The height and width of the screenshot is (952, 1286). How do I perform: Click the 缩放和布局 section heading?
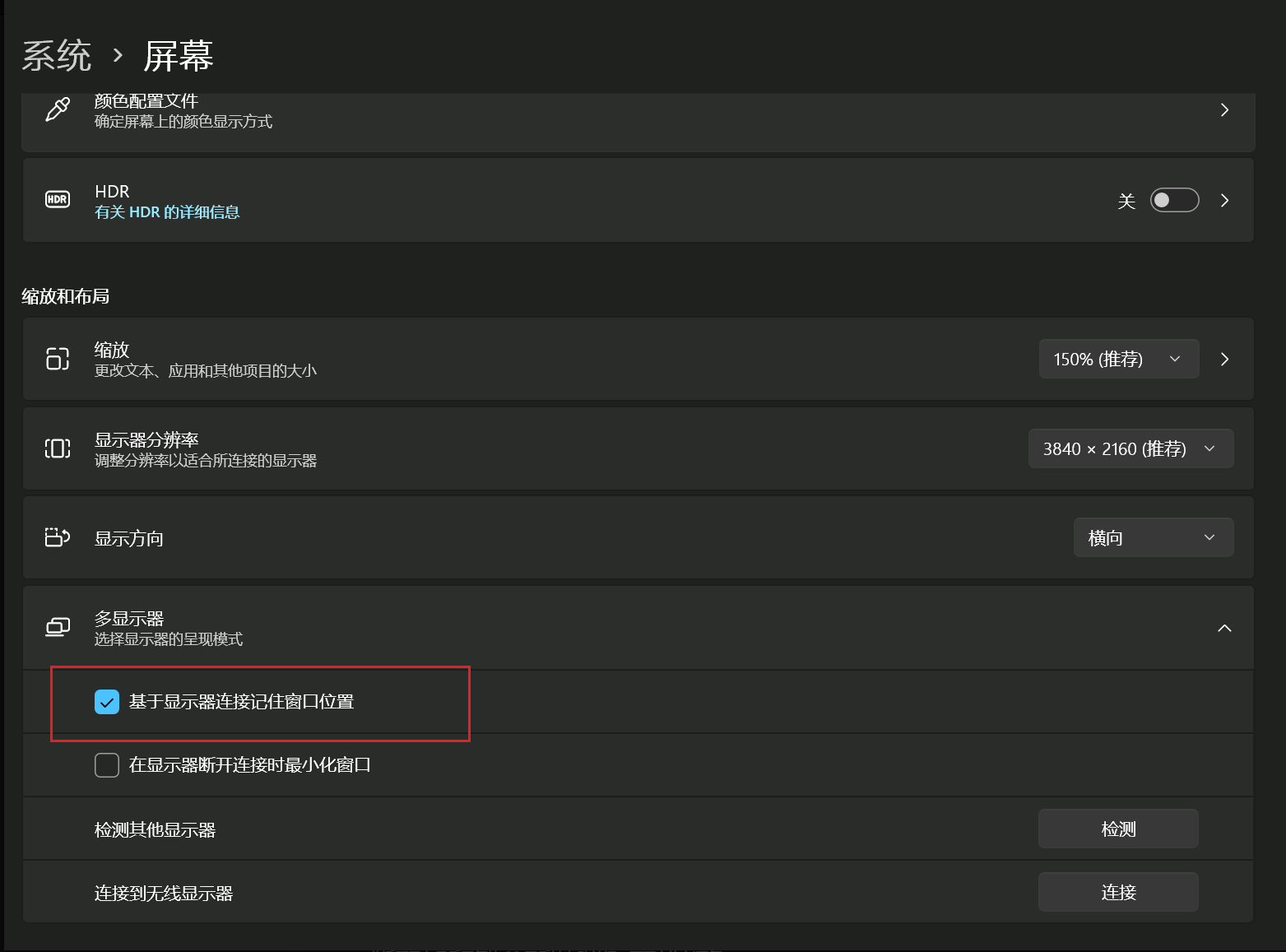(x=66, y=296)
